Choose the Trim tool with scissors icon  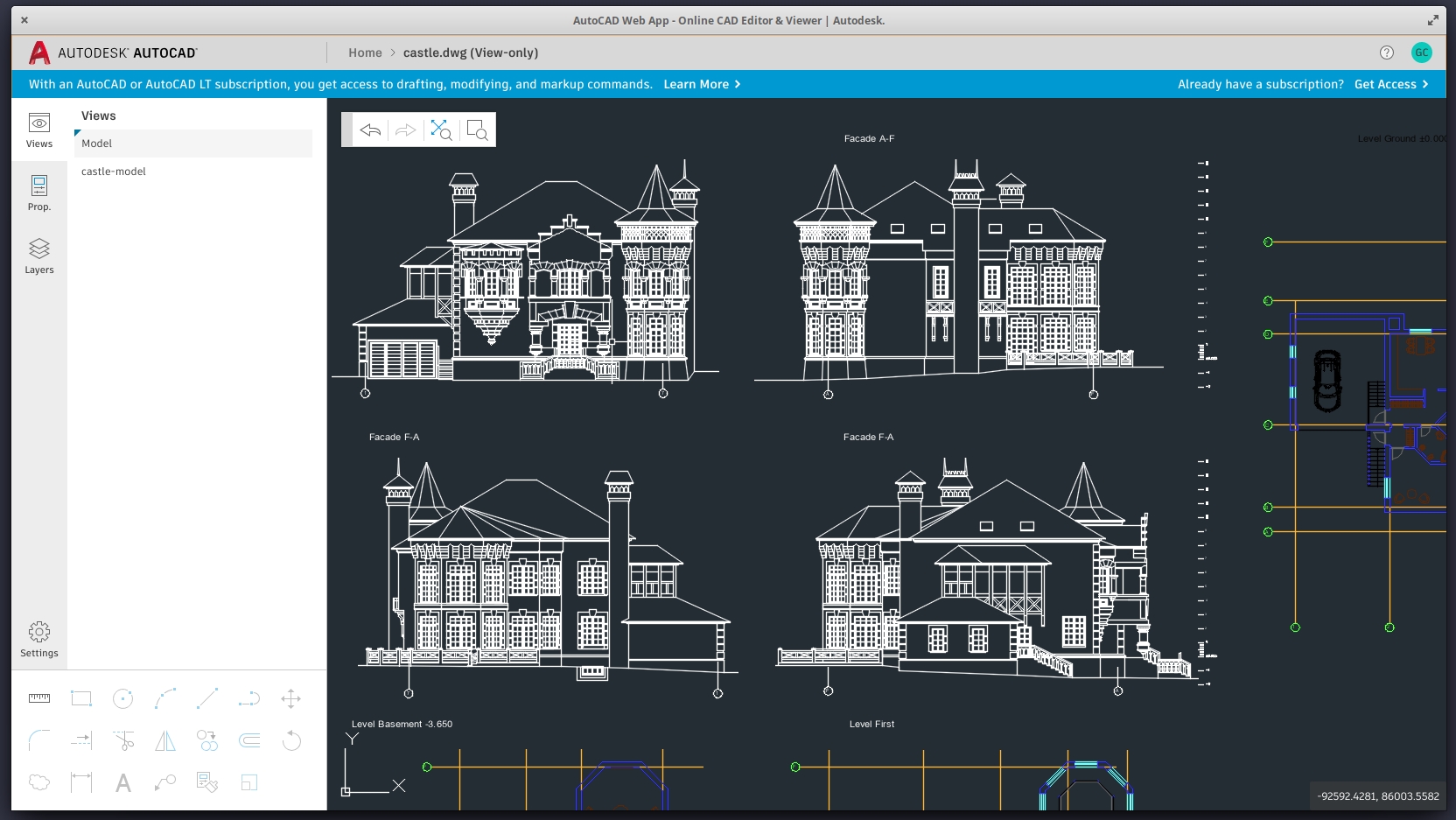[x=122, y=740]
